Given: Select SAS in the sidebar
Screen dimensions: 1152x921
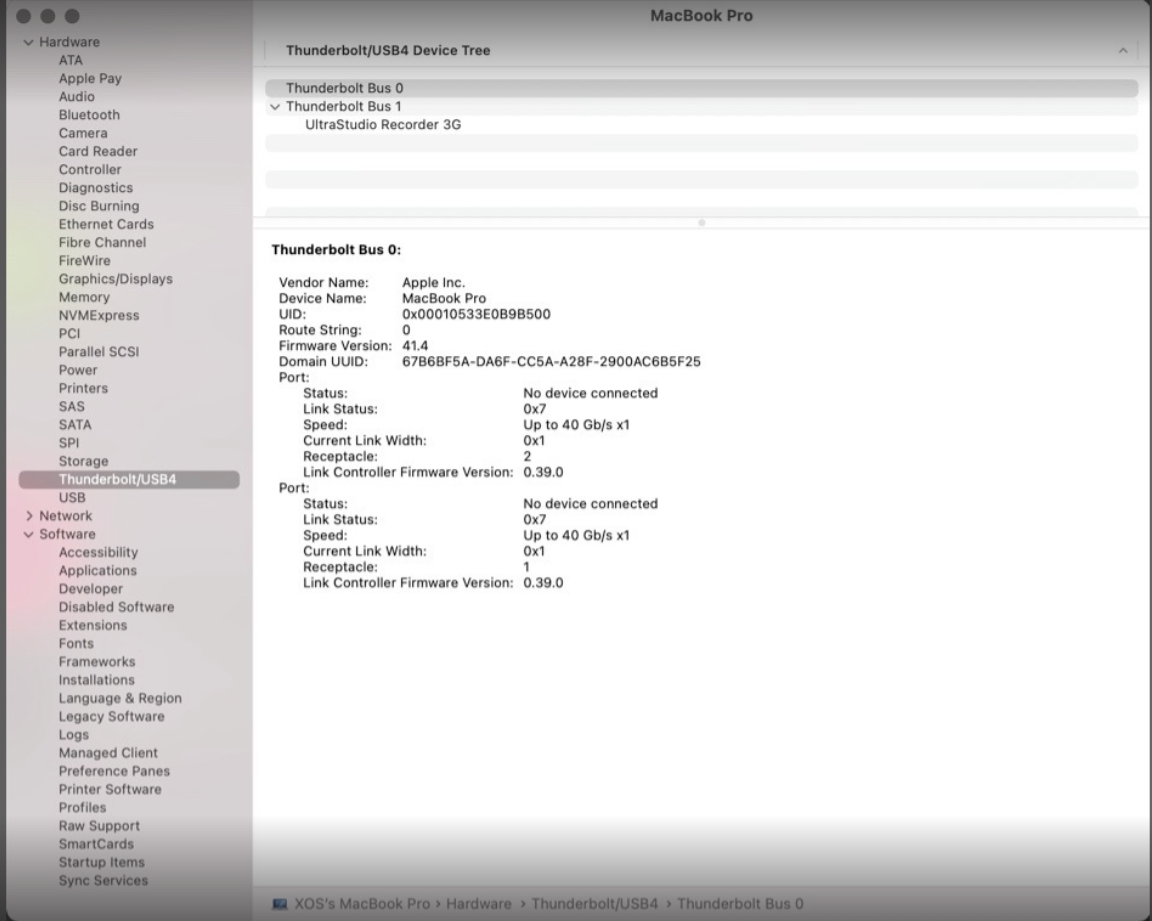Looking at the screenshot, I should [71, 407].
